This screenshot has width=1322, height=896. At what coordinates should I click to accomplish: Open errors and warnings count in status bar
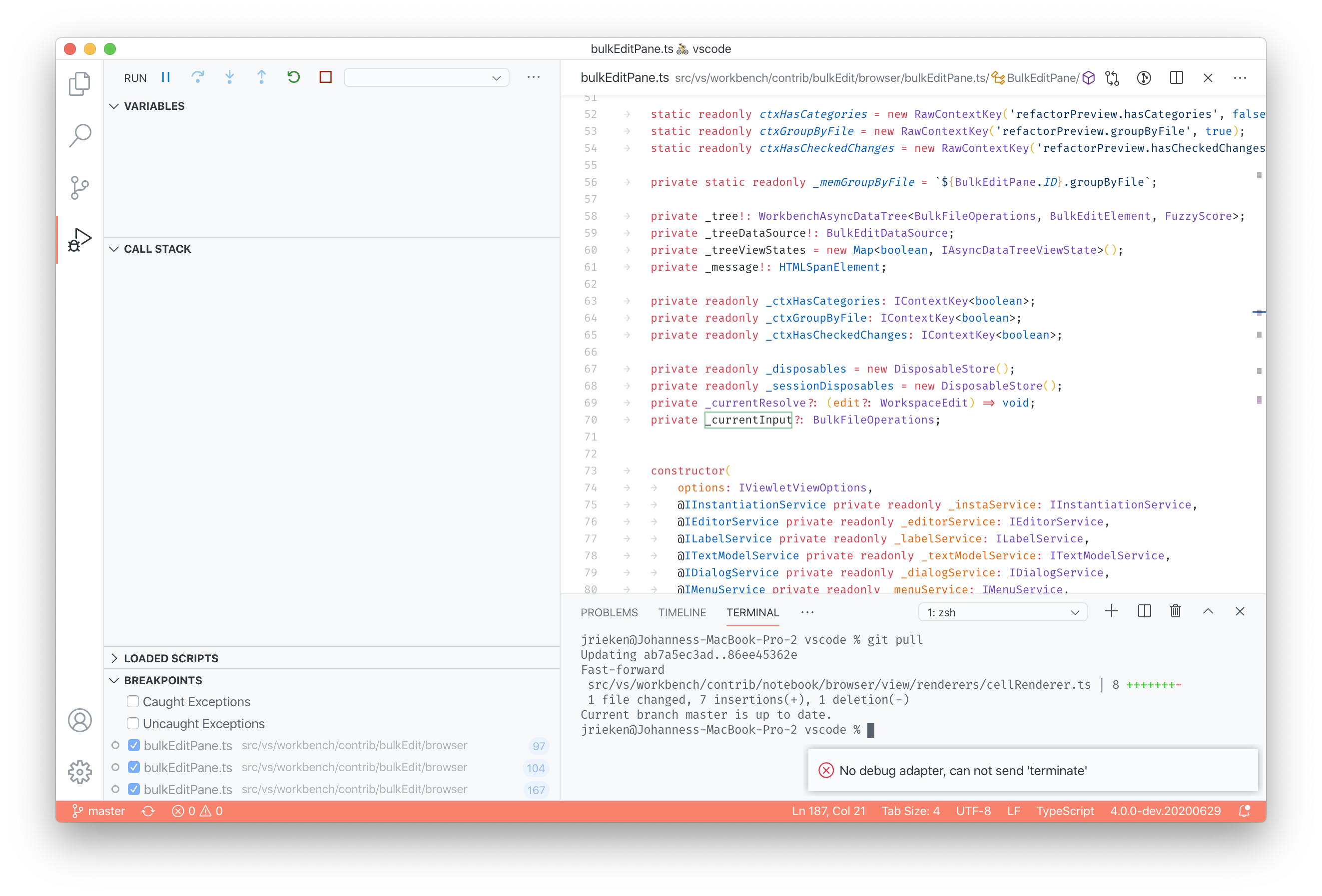pos(197,811)
